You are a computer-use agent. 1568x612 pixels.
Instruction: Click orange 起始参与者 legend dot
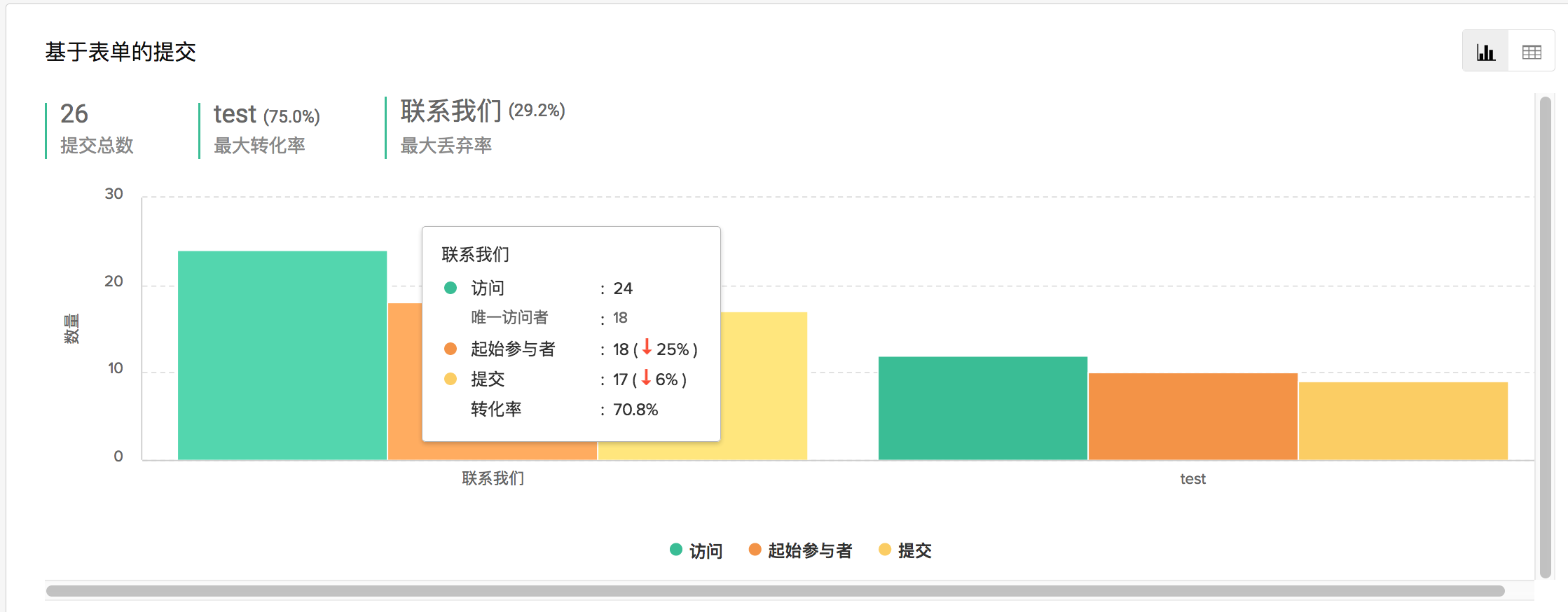point(755,550)
